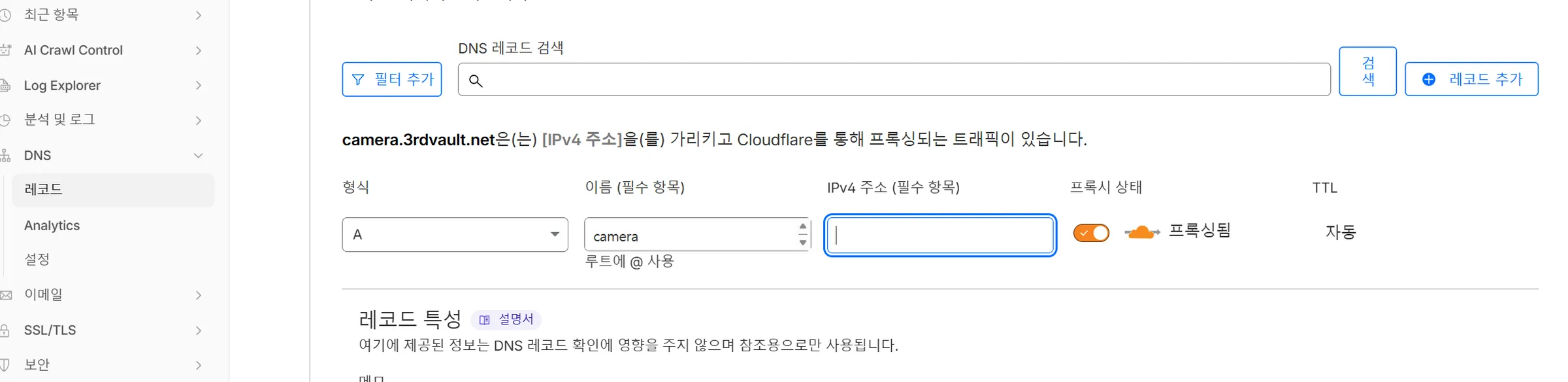The image size is (1568, 382).
Task: Click the filter funnel icon
Action: pyautogui.click(x=358, y=80)
